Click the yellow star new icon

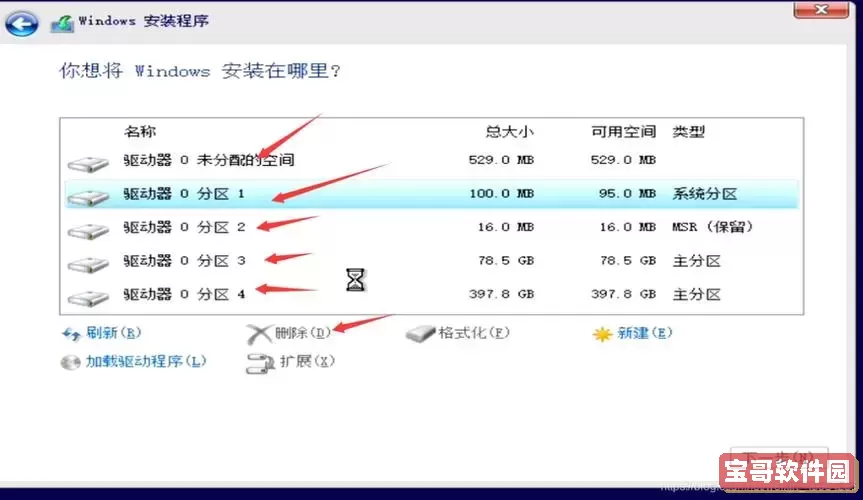(x=603, y=334)
